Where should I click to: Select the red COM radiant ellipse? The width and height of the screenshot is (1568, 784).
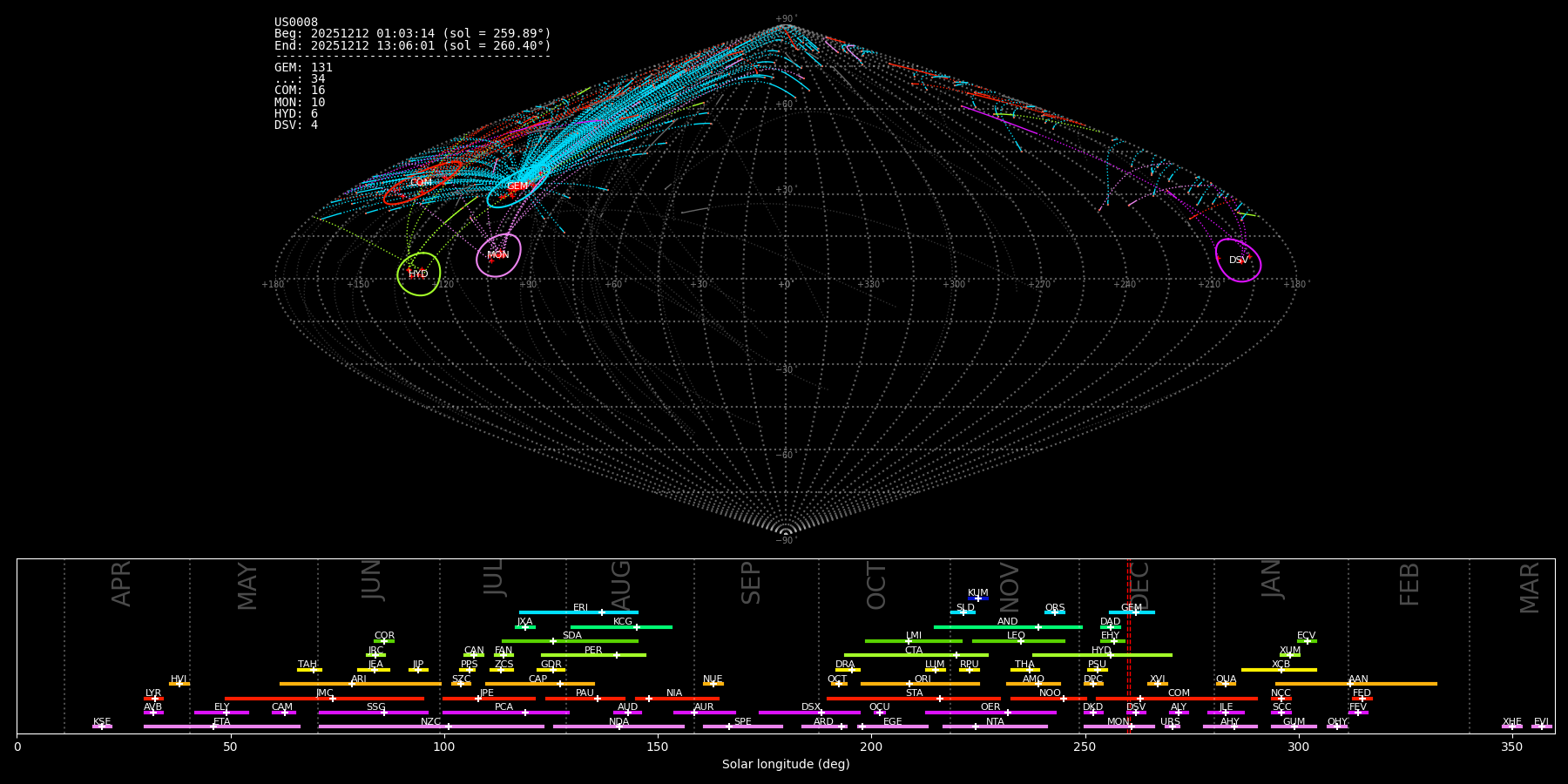click(422, 183)
